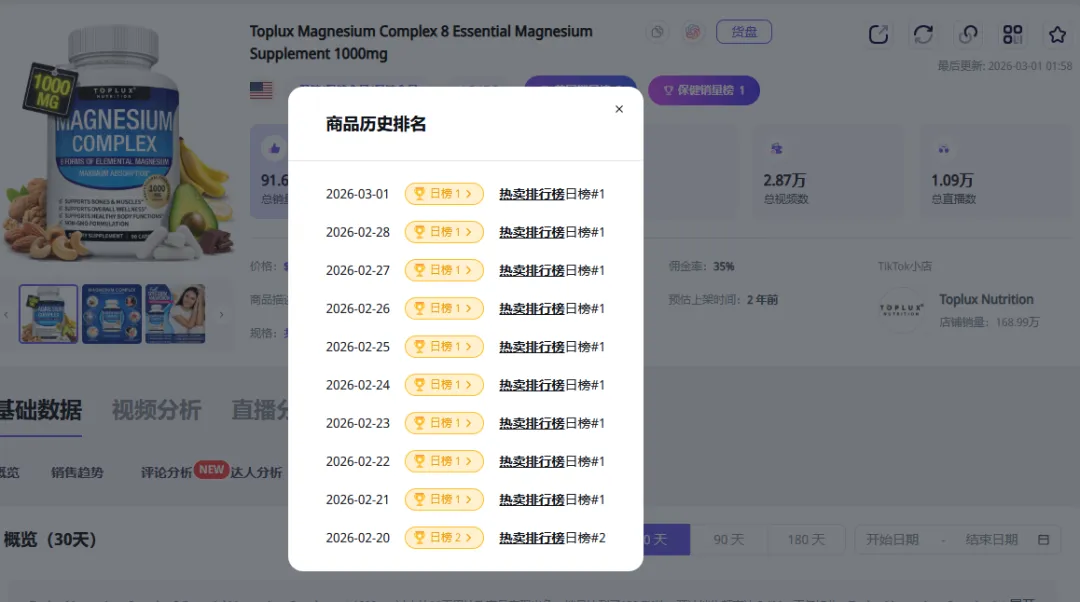Screen dimensions: 1080x602
Task: Click the grey circular icon after product title
Action: coord(658,32)
